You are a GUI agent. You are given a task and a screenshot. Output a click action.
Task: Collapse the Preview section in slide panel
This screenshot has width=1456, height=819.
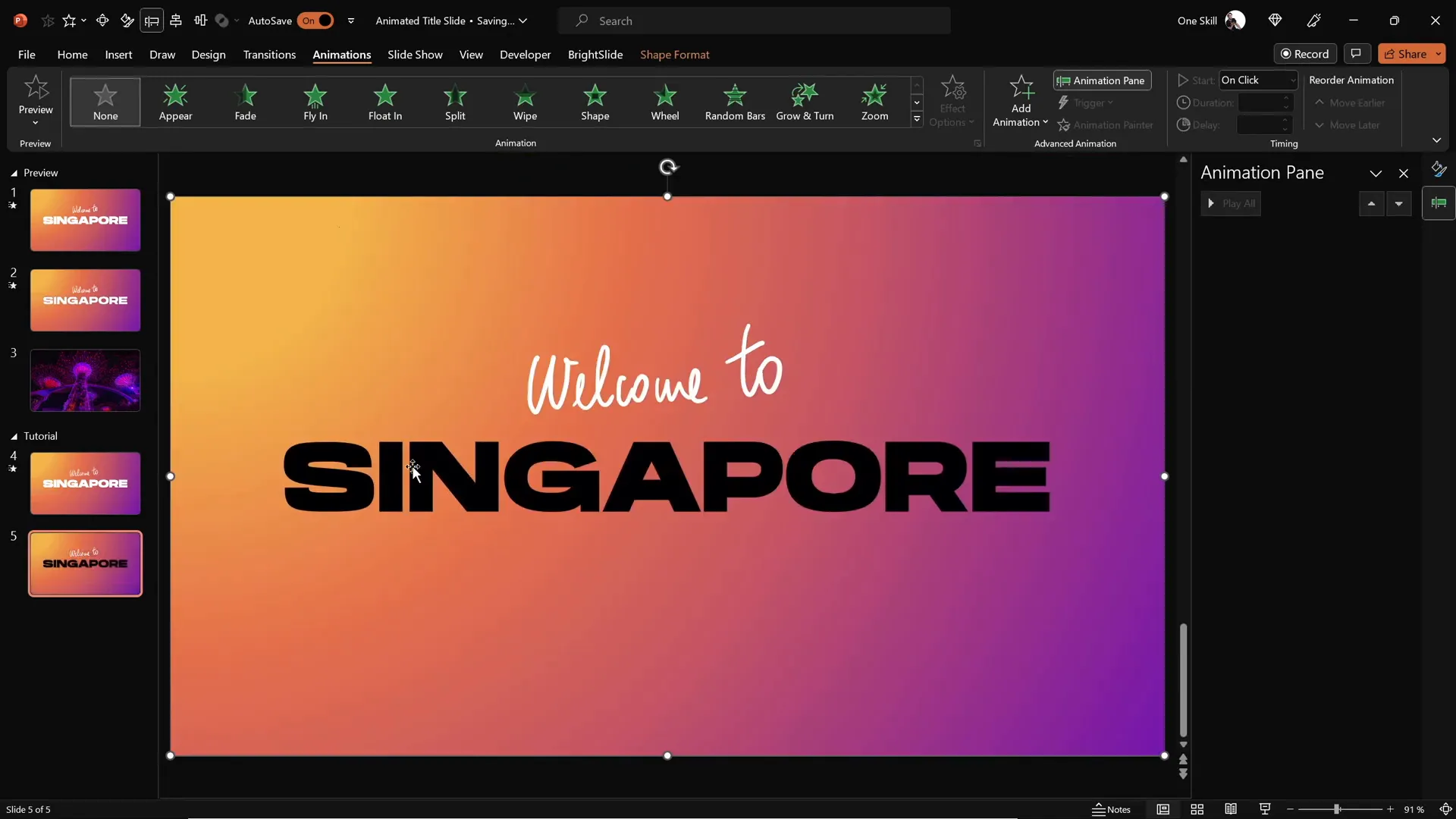click(14, 173)
